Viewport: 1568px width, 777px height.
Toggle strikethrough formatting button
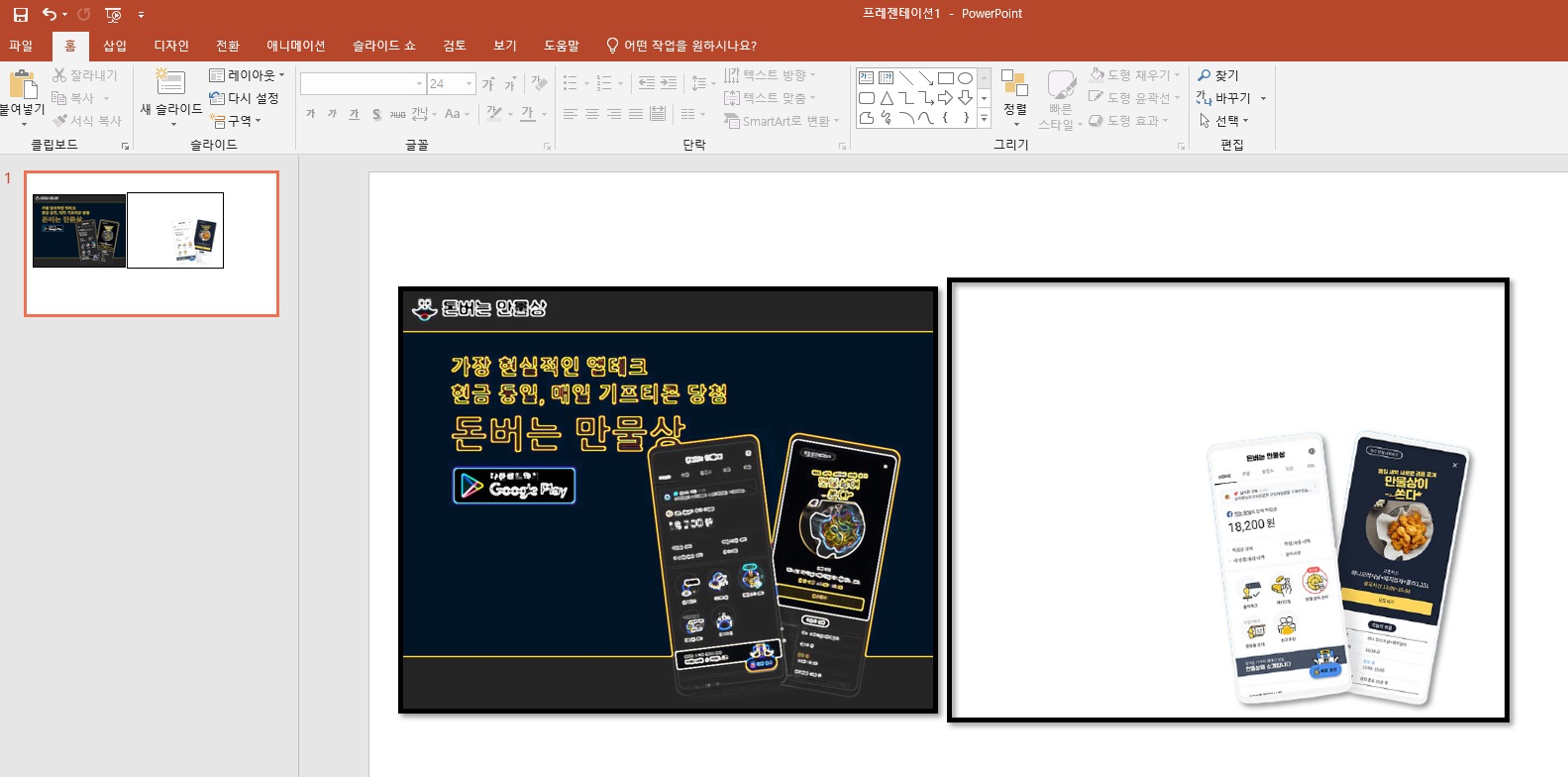click(397, 114)
